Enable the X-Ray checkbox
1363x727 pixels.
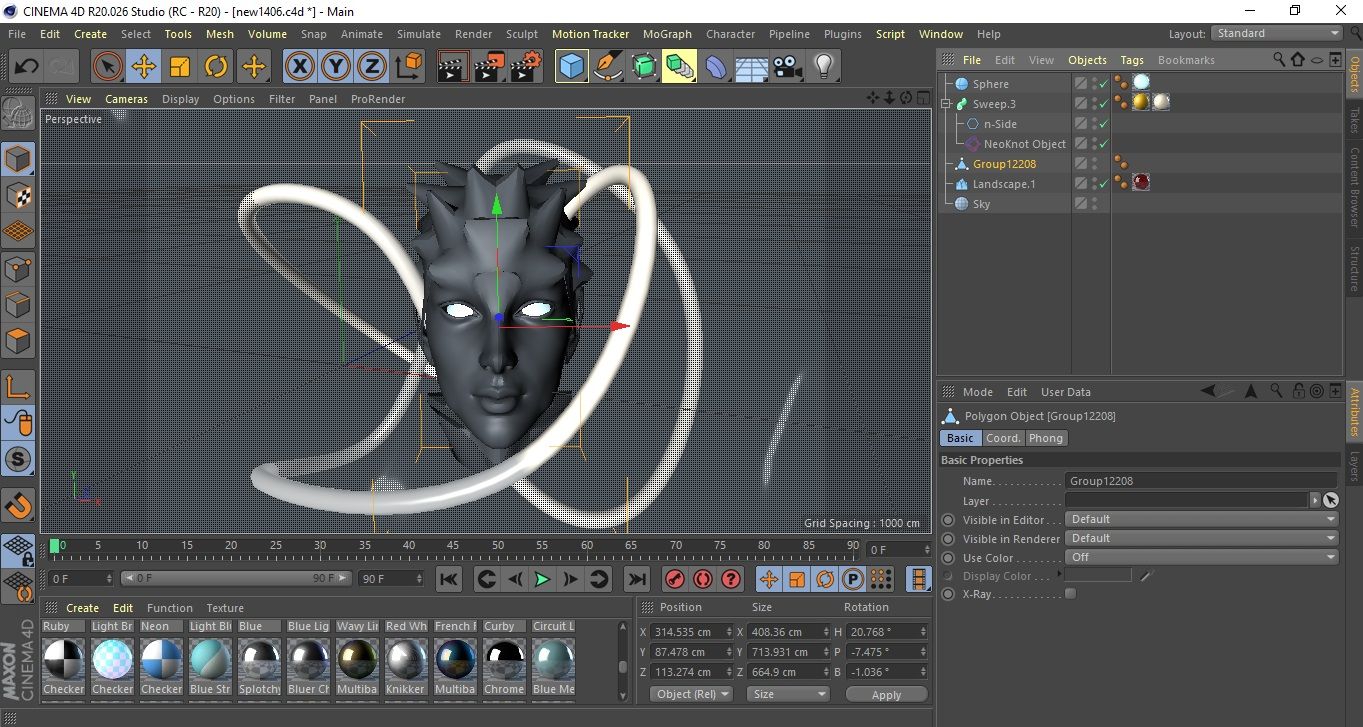[1071, 594]
